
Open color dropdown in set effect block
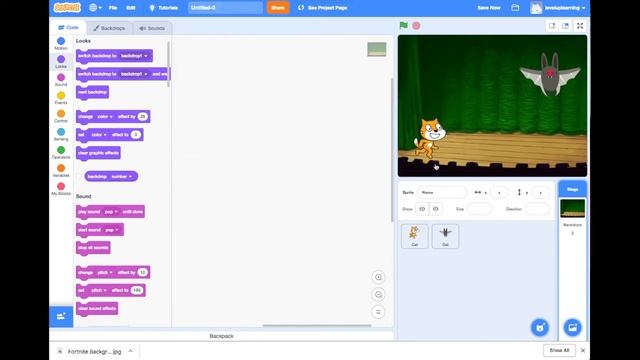(99, 135)
